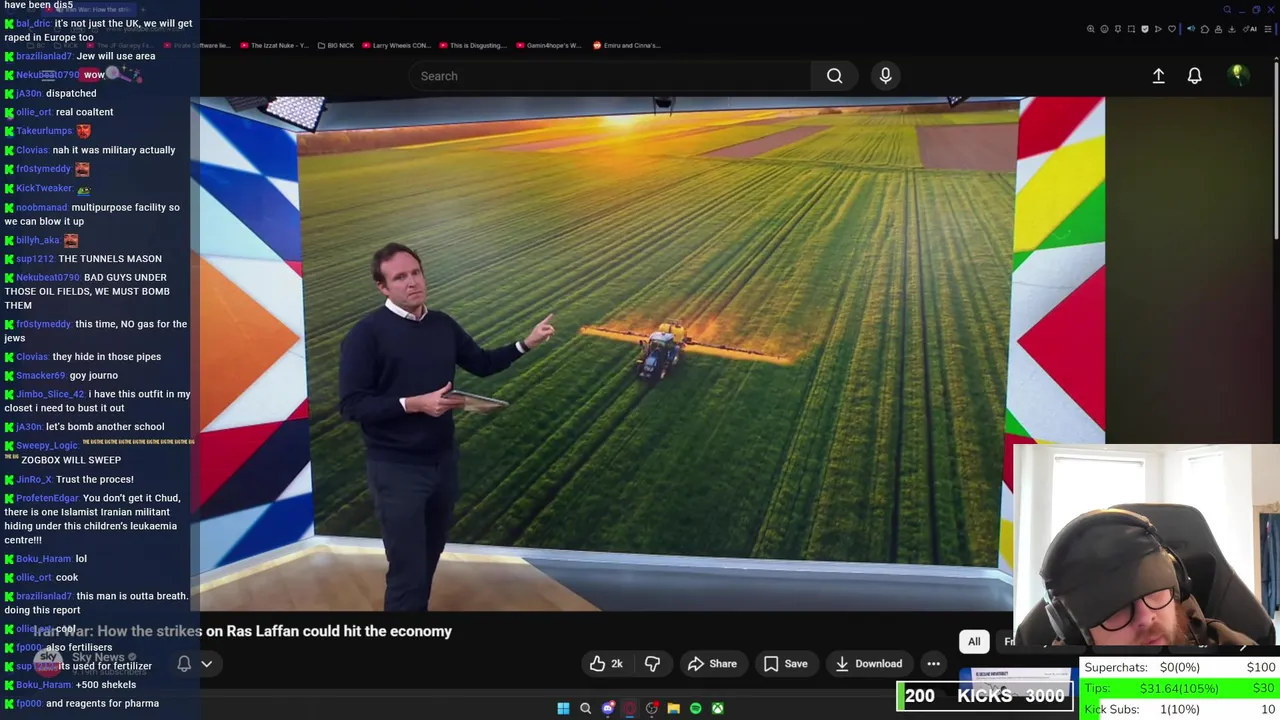Expand subscription options chevron beside bell
Viewport: 1280px width, 720px height.
click(x=207, y=663)
